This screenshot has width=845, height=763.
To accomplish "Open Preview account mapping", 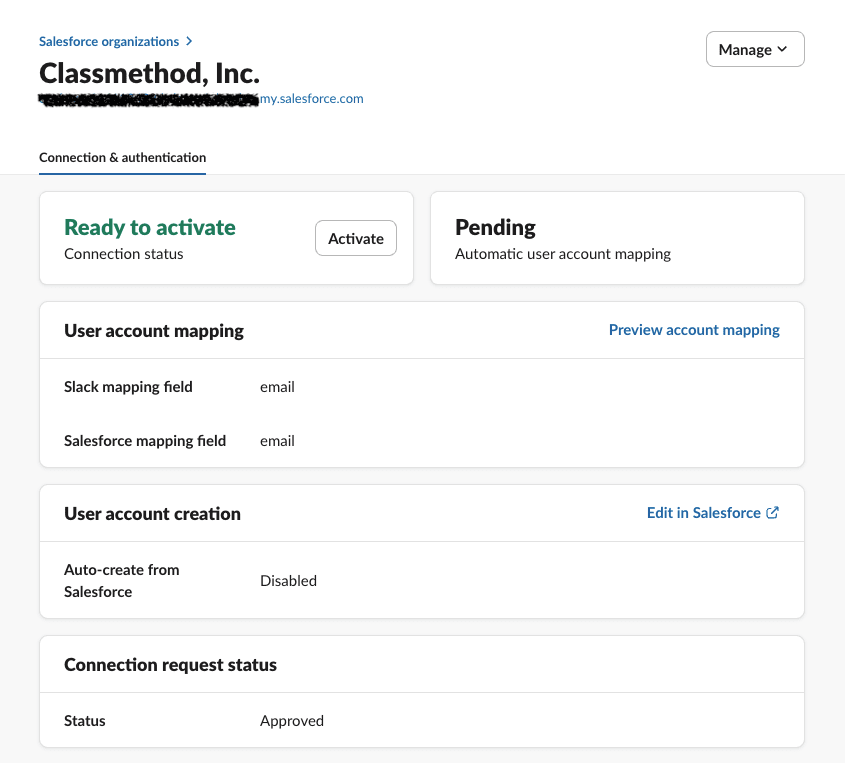I will pyautogui.click(x=694, y=330).
